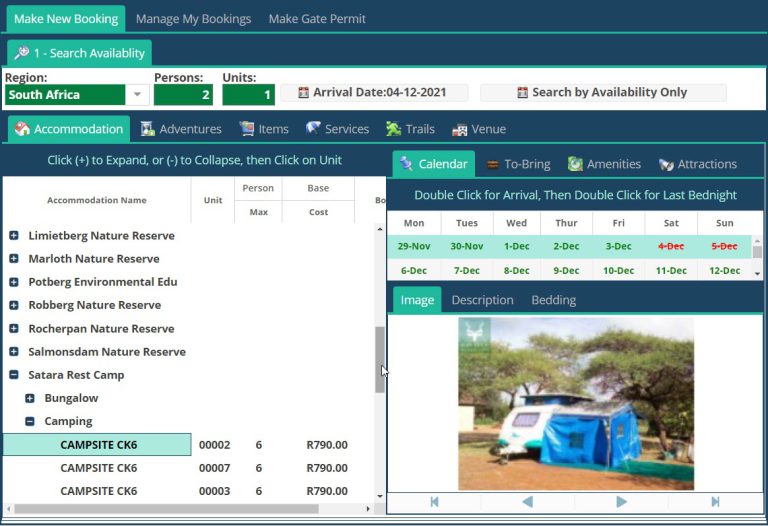This screenshot has width=768, height=526.
Task: Select 12-Dec in the calendar
Action: pos(724,270)
